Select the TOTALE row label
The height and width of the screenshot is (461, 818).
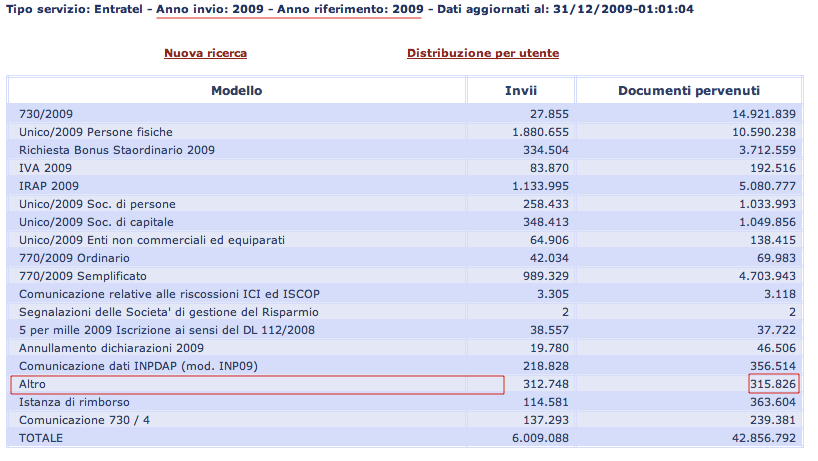pyautogui.click(x=41, y=438)
